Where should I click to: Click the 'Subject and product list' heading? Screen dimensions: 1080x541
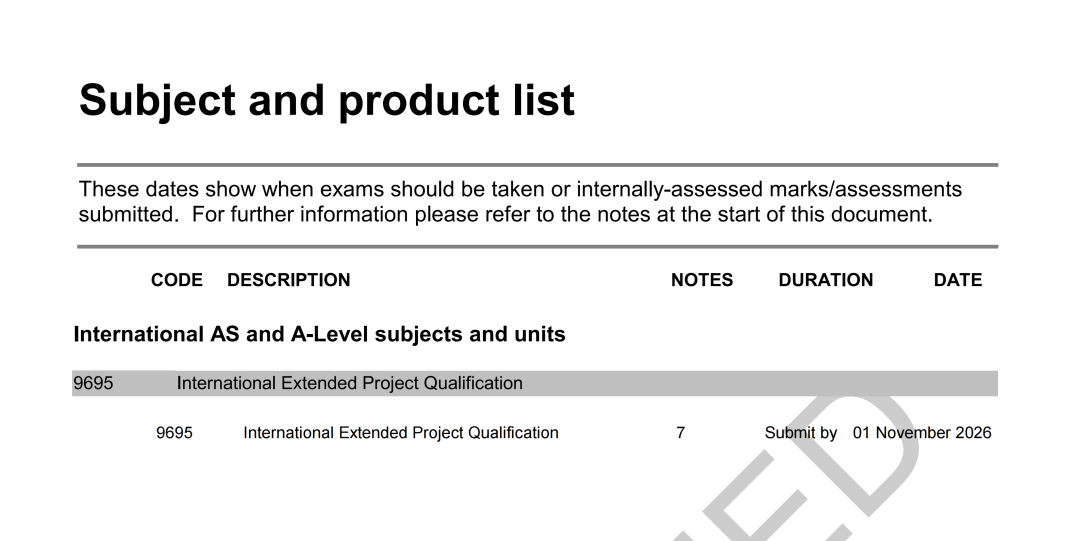click(x=326, y=101)
